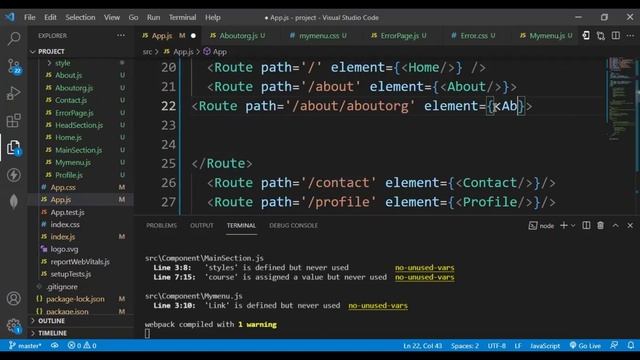Kill the terminal with trash icon
This screenshot has width=640, height=360.
coord(600,225)
